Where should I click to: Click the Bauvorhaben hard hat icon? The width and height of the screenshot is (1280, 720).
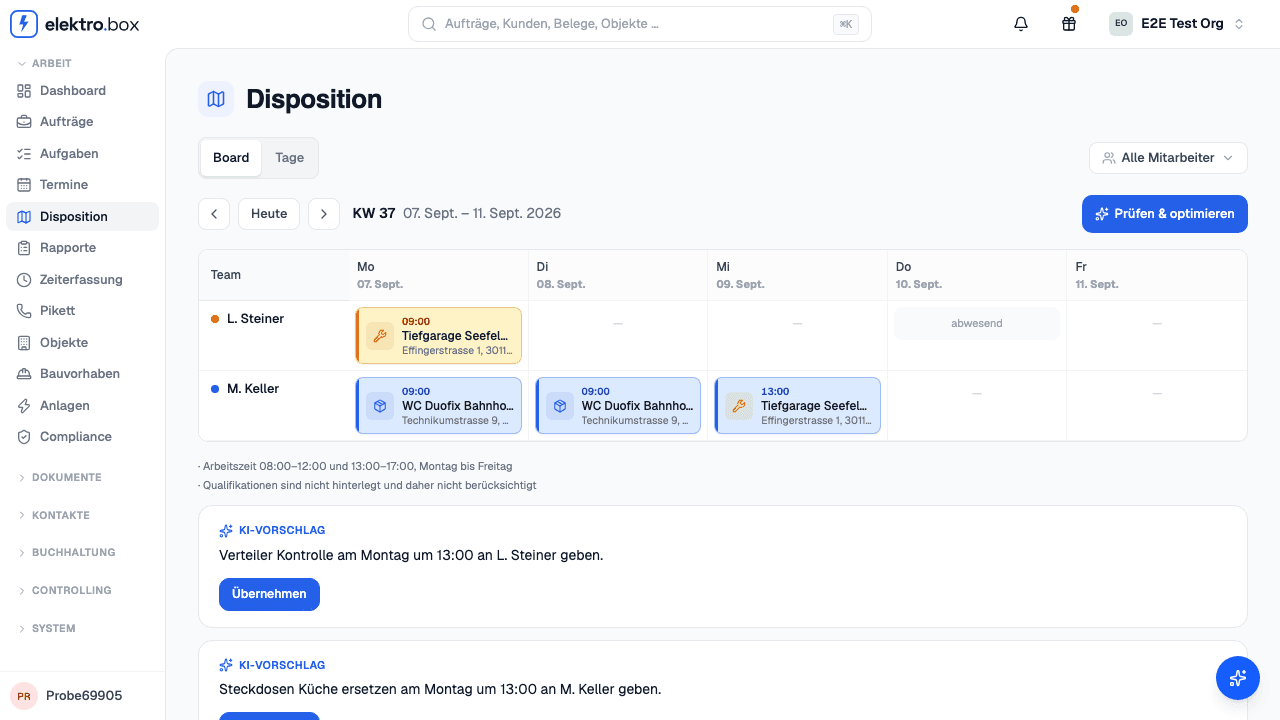coord(24,374)
